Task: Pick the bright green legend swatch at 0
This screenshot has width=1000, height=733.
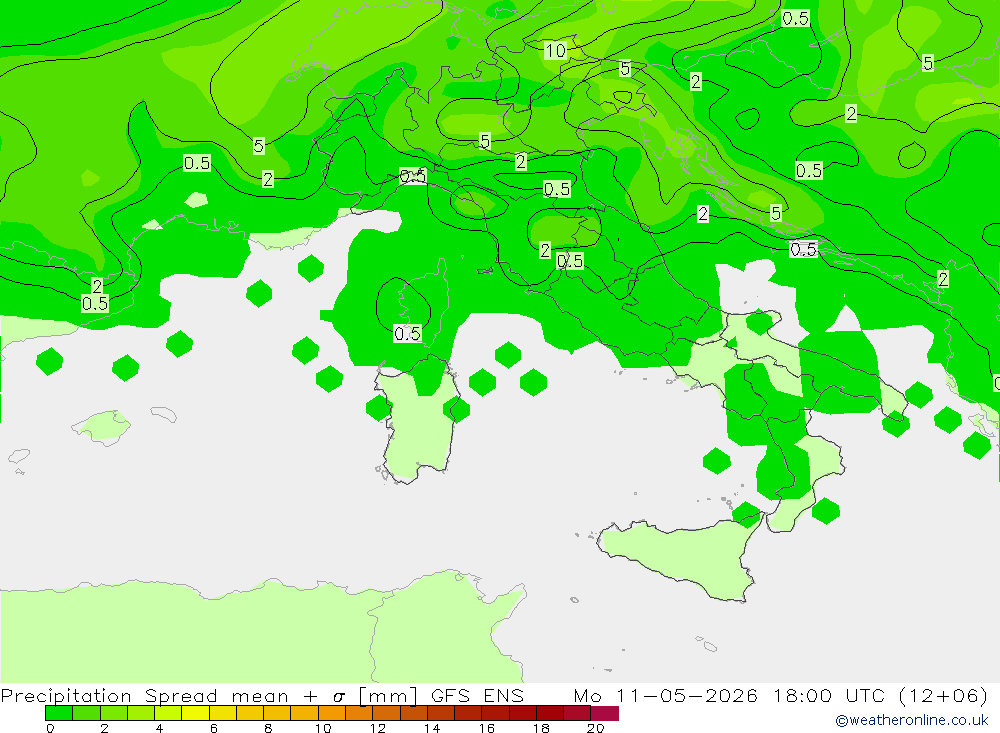Action: click(x=59, y=713)
